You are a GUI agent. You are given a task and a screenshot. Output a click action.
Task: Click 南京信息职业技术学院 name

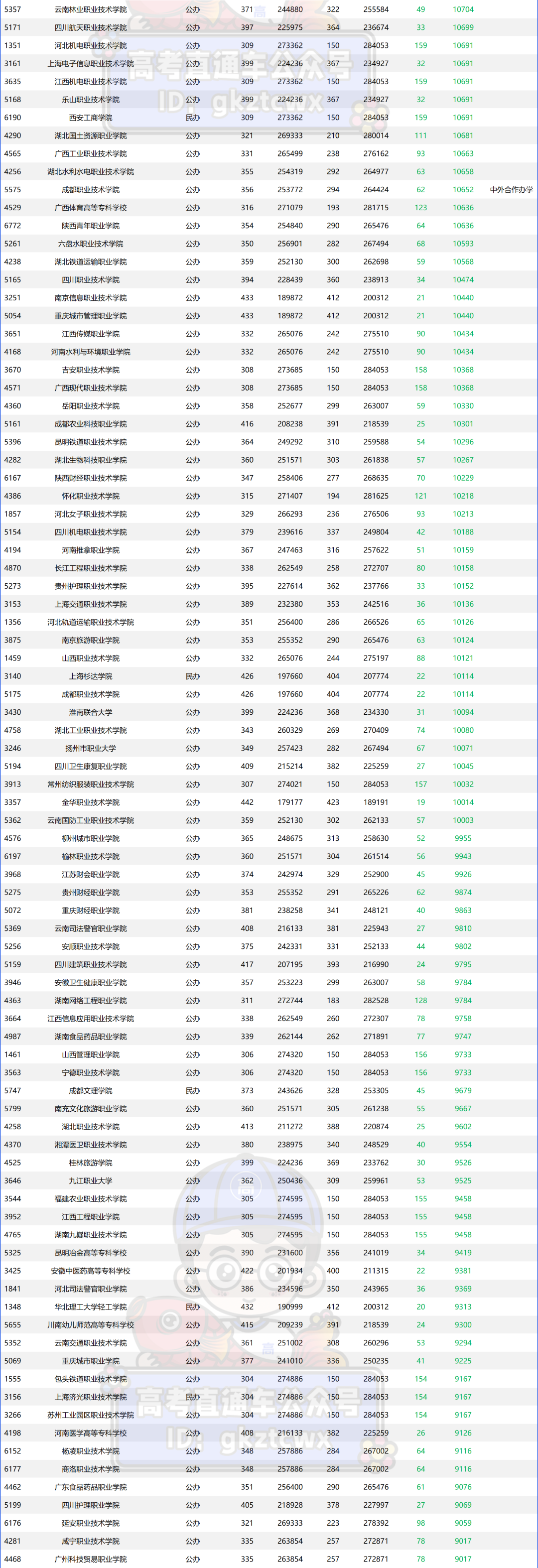click(91, 298)
